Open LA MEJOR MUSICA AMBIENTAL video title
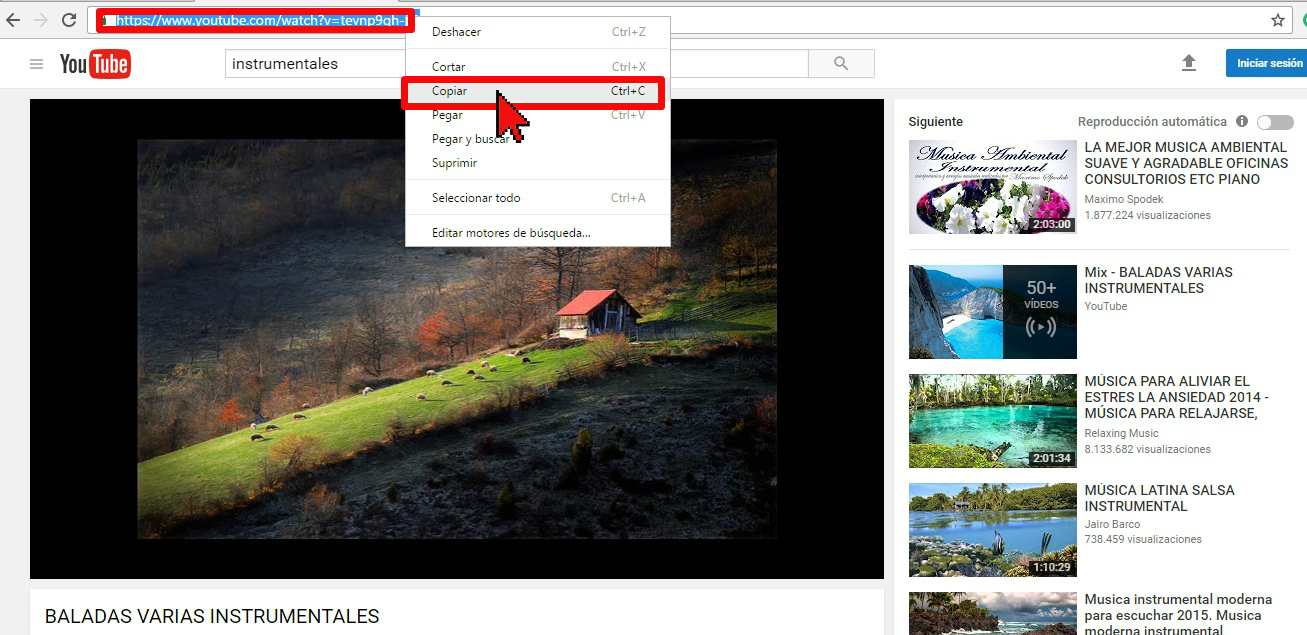The image size is (1307, 635). [x=1186, y=163]
